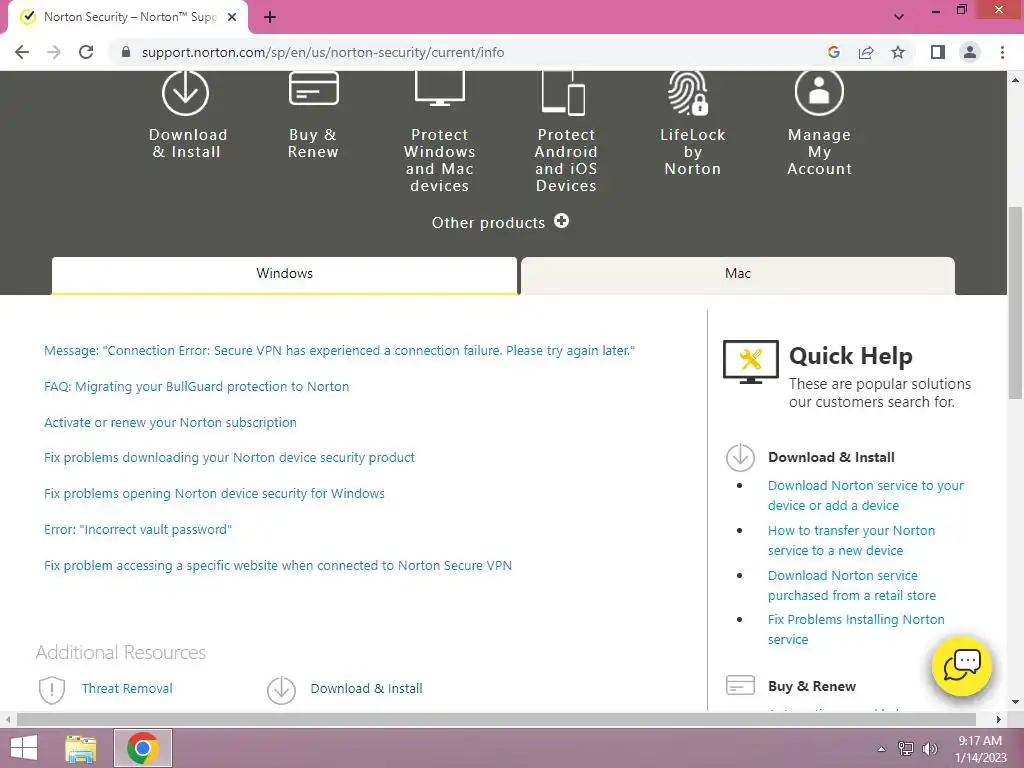Expand Other products plus icon
Image resolution: width=1024 pixels, height=768 pixels.
(562, 221)
